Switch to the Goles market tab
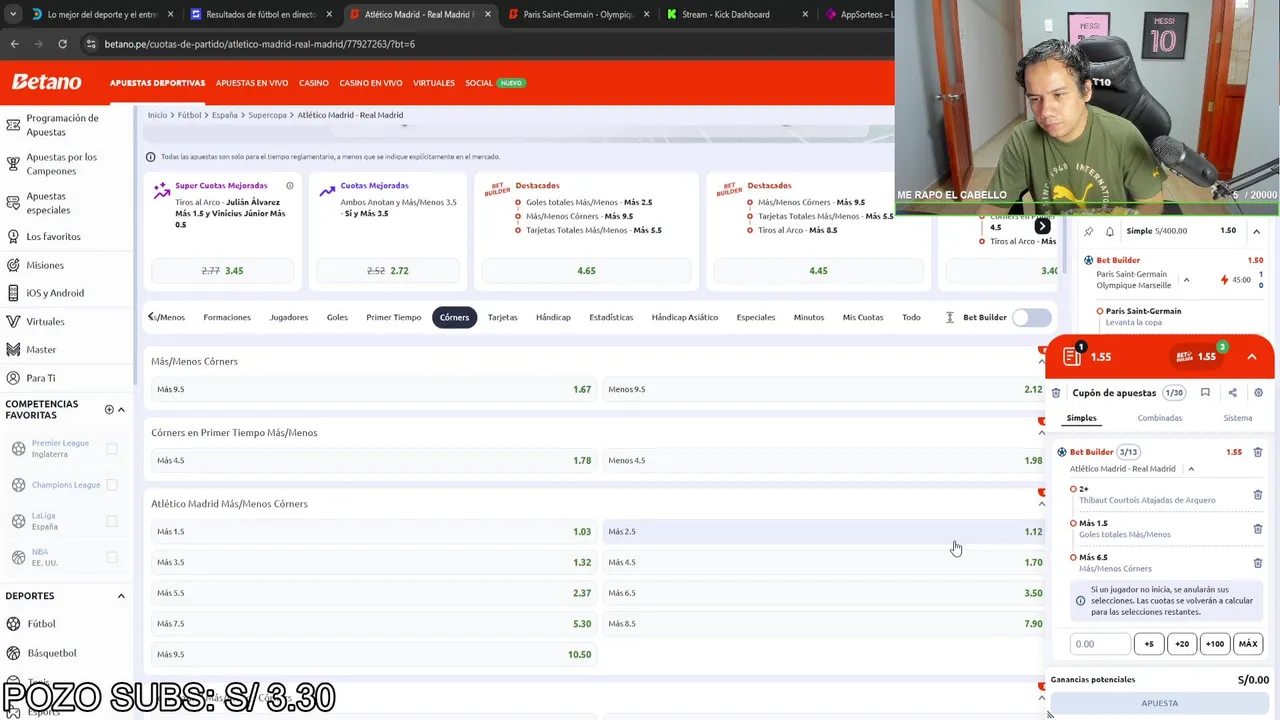This screenshot has width=1280, height=720. pyautogui.click(x=337, y=317)
